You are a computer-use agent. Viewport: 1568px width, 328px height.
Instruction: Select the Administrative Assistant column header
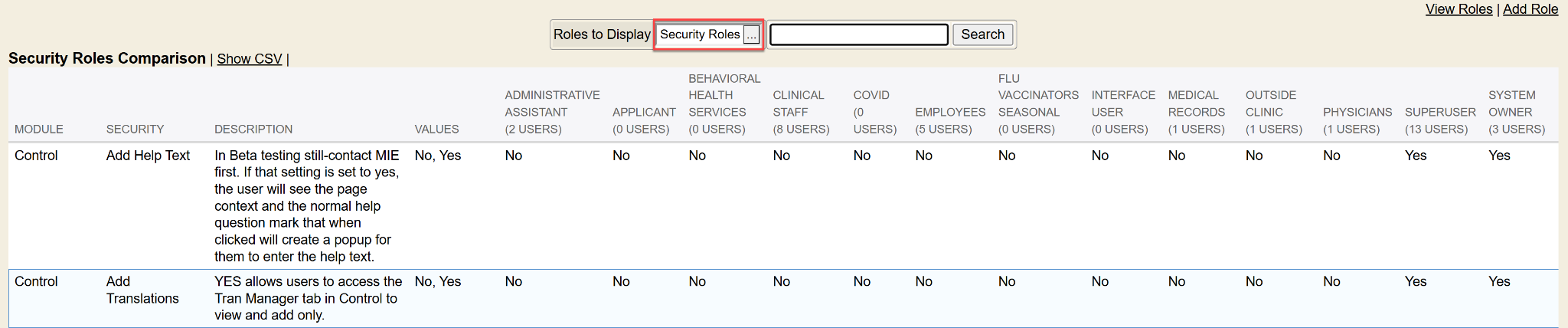click(551, 112)
